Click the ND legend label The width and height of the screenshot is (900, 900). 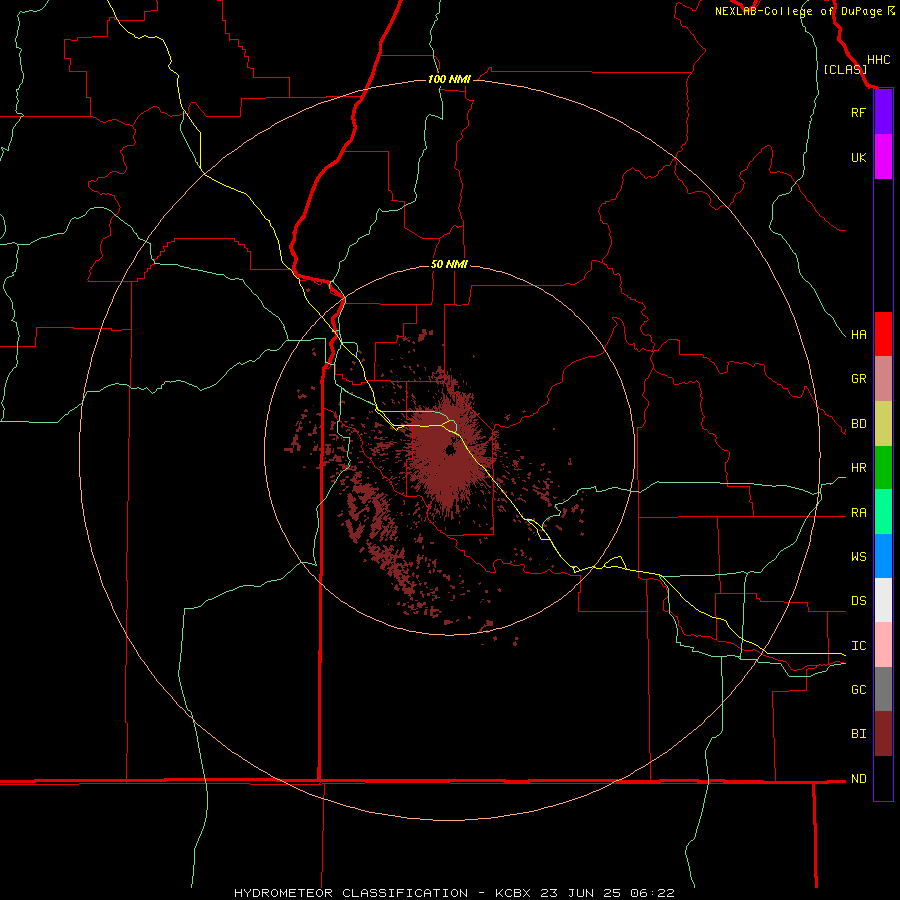click(x=858, y=779)
